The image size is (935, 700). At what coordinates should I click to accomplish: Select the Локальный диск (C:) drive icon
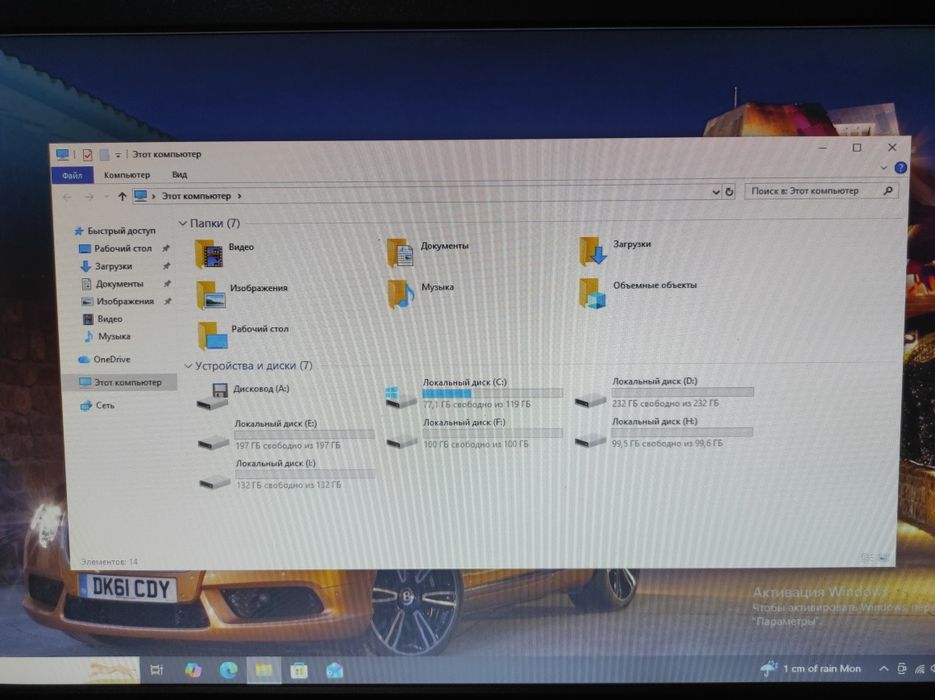(401, 398)
